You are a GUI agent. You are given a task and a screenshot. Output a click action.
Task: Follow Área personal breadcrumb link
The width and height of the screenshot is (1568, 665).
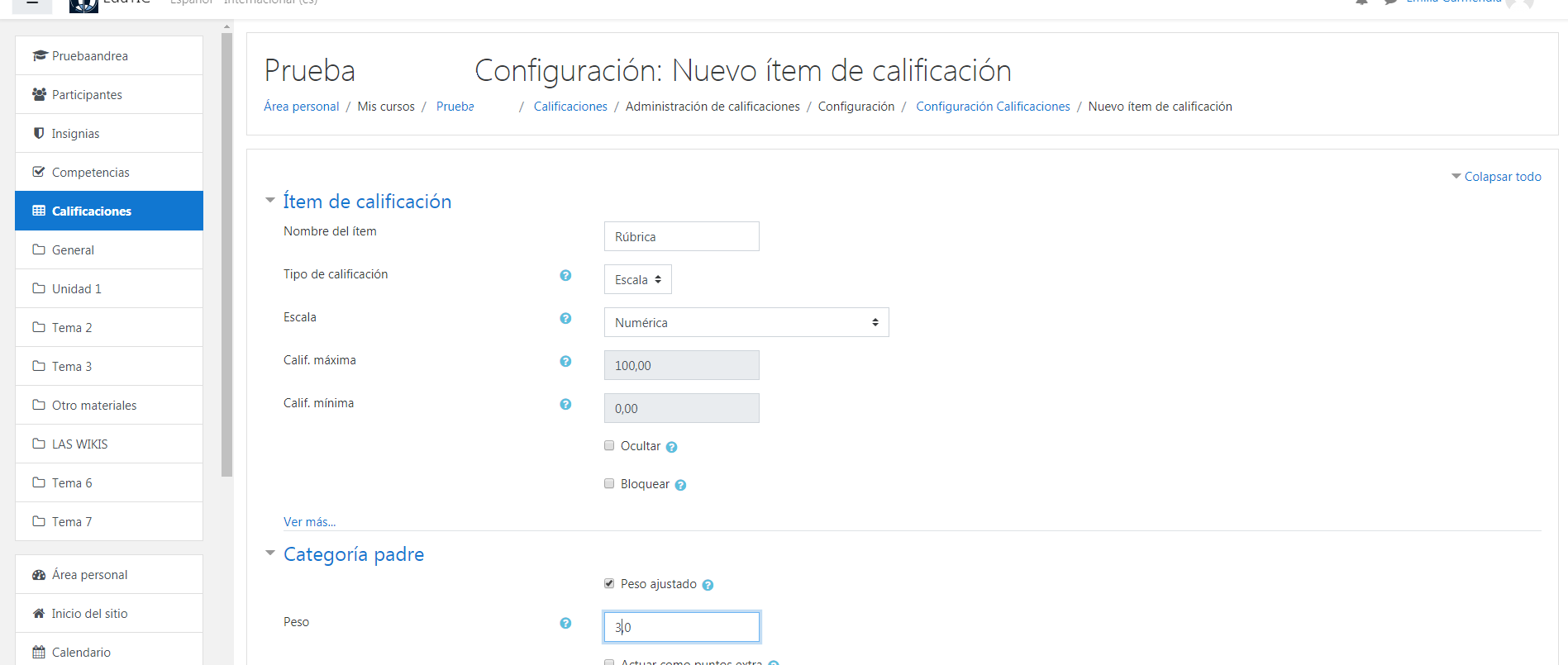point(302,107)
